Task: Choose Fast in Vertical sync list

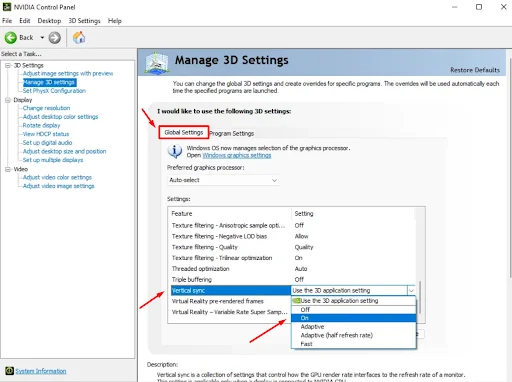Action: pyautogui.click(x=353, y=344)
